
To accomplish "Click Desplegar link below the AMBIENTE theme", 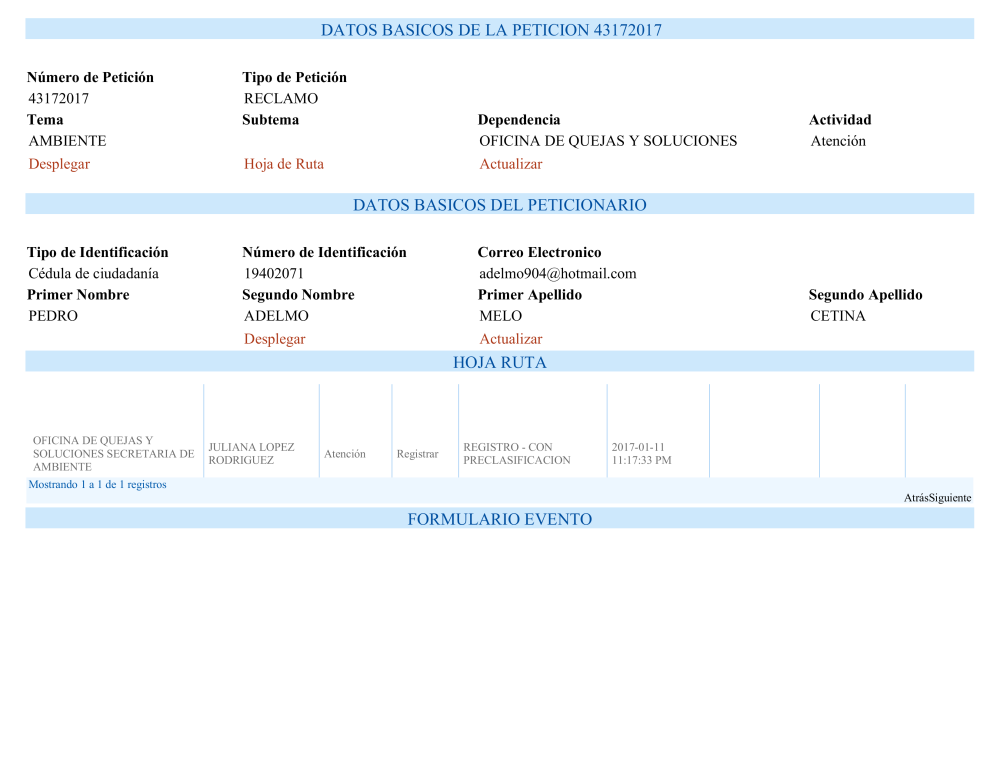I will tap(59, 164).
